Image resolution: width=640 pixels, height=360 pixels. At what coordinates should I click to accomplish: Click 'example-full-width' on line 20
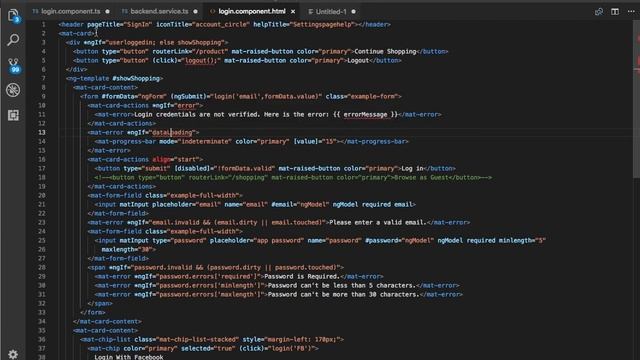pos(203,195)
